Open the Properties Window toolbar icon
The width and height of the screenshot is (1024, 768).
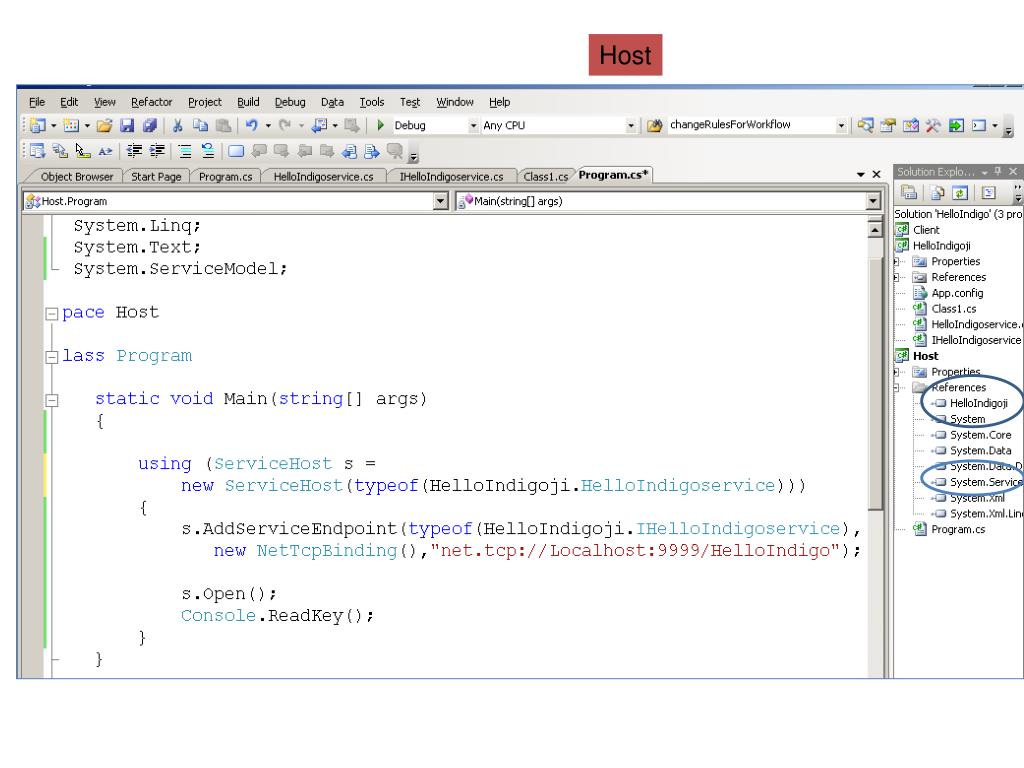[x=888, y=125]
